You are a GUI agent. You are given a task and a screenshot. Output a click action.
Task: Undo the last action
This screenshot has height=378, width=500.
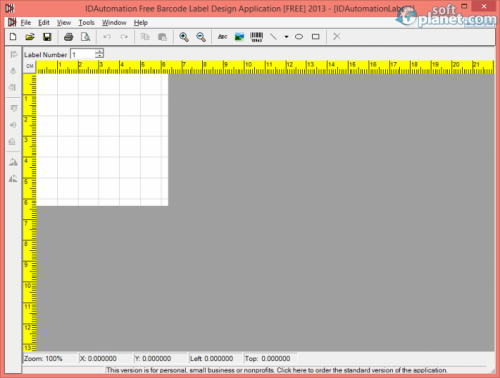click(x=107, y=37)
